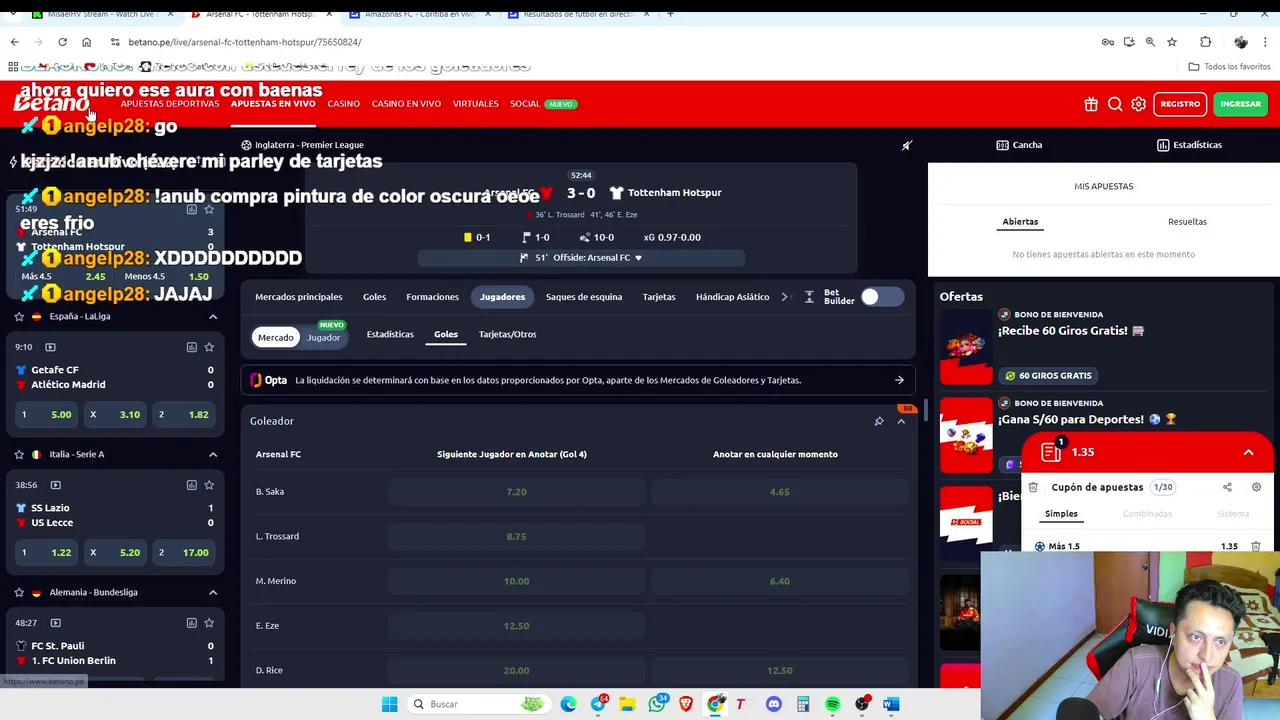Remove the Más 1.5 selection
The image size is (1280, 720).
pos(1255,546)
